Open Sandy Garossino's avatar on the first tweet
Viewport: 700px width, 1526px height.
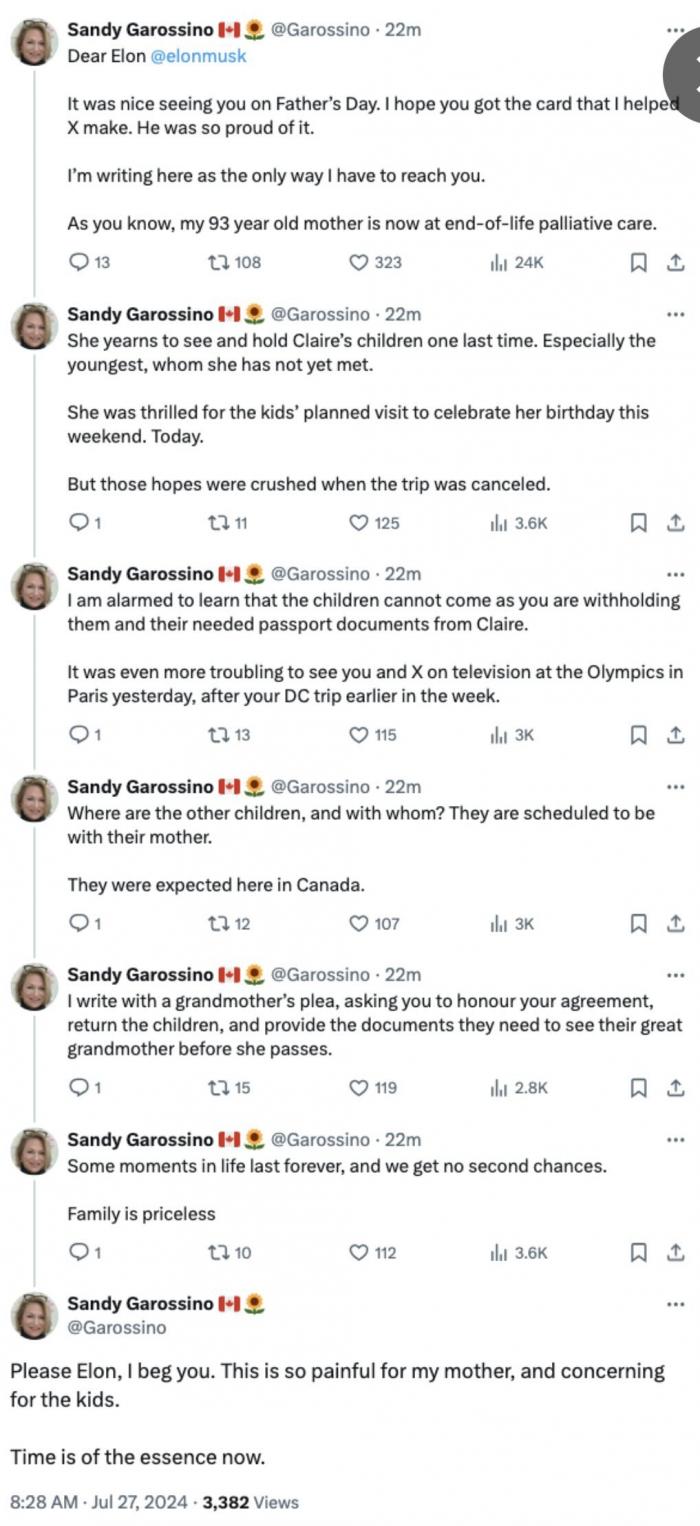click(x=33, y=43)
